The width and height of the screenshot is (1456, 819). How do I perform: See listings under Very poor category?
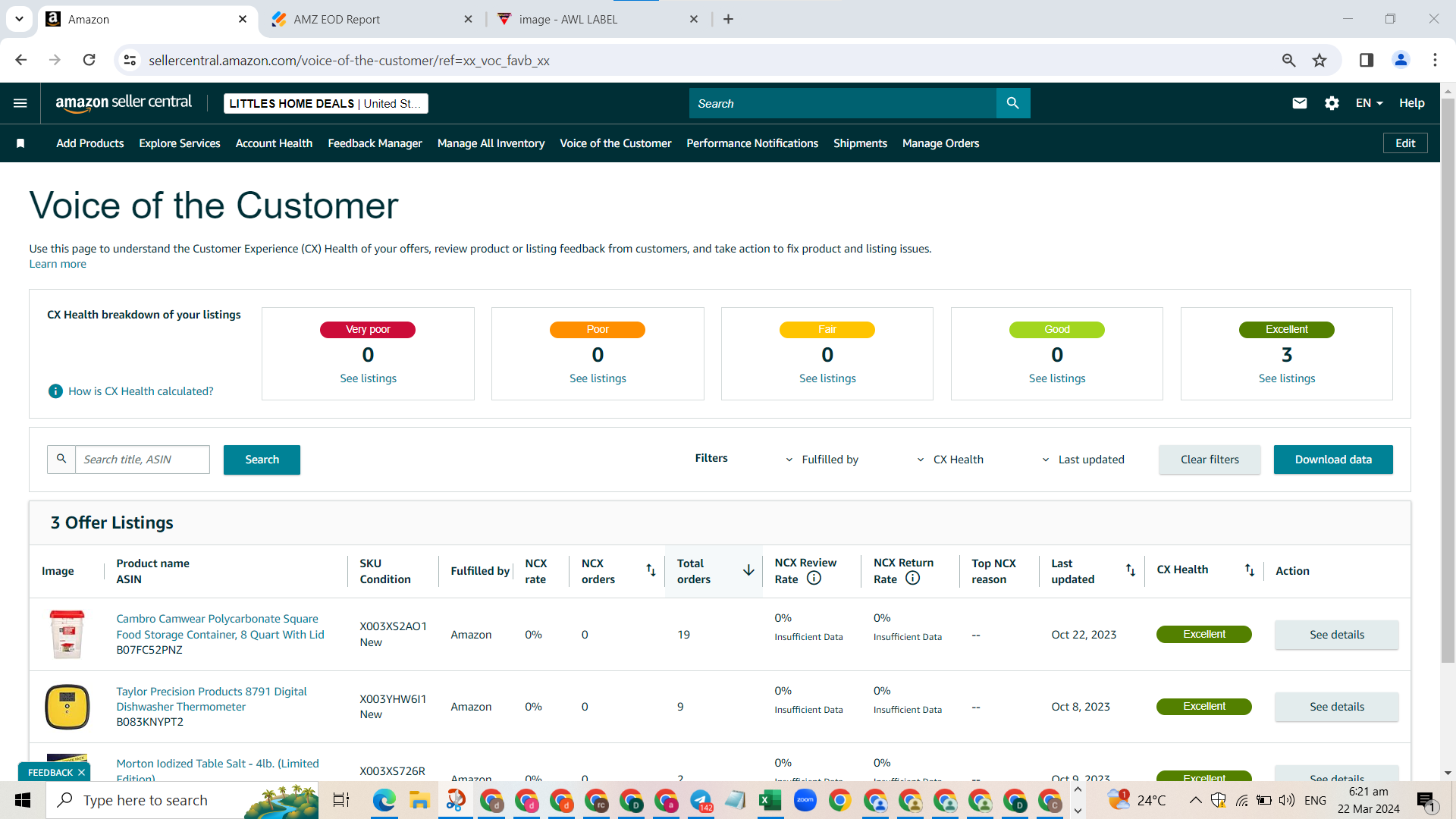[368, 378]
